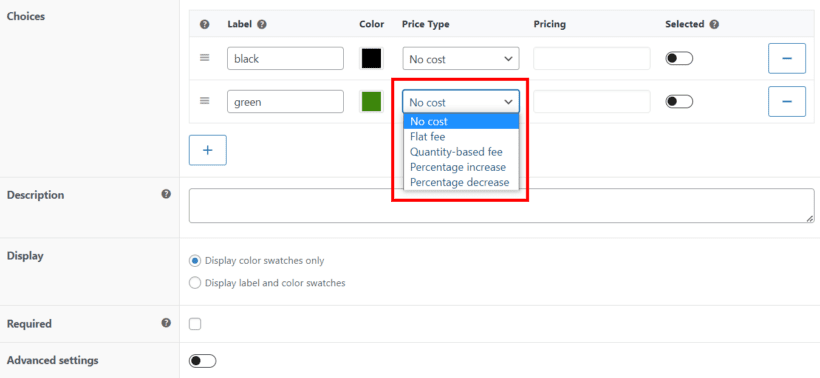The image size is (820, 378).
Task: Click the help icon in Choices table header
Action: click(x=205, y=24)
